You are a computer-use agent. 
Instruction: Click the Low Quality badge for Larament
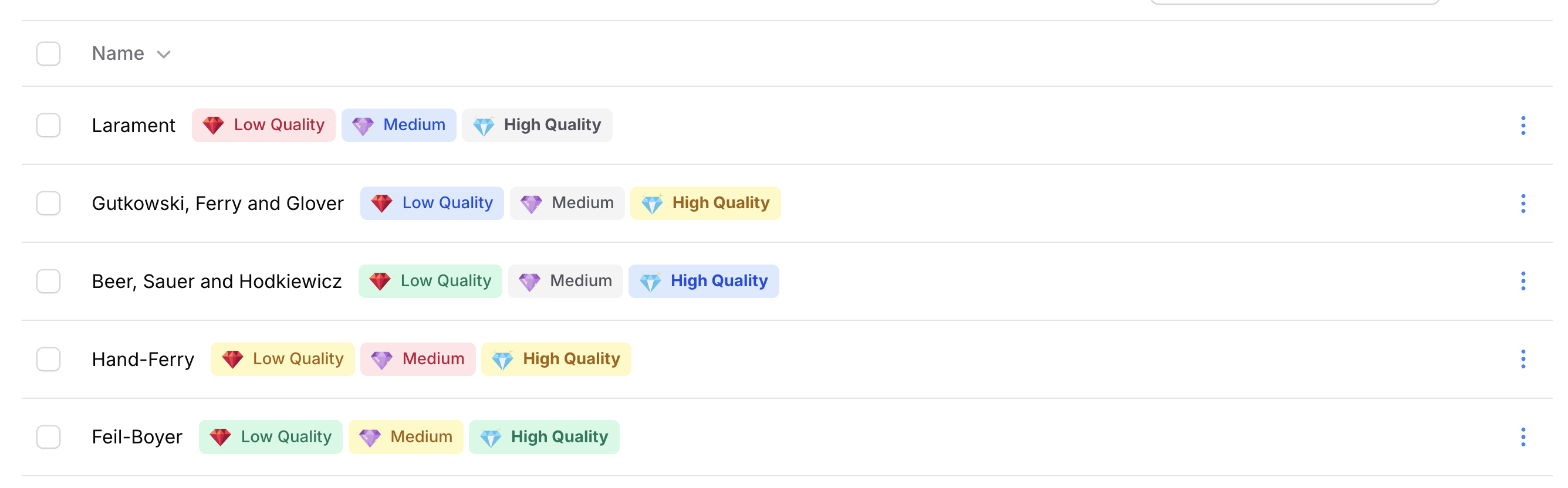pos(263,126)
